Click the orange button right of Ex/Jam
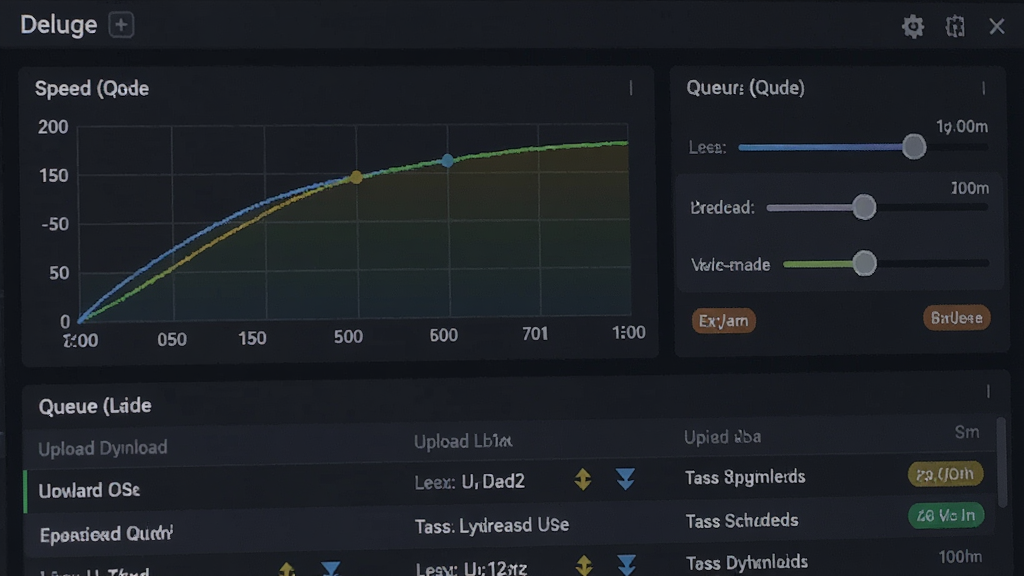Image resolution: width=1024 pixels, height=576 pixels. click(957, 318)
